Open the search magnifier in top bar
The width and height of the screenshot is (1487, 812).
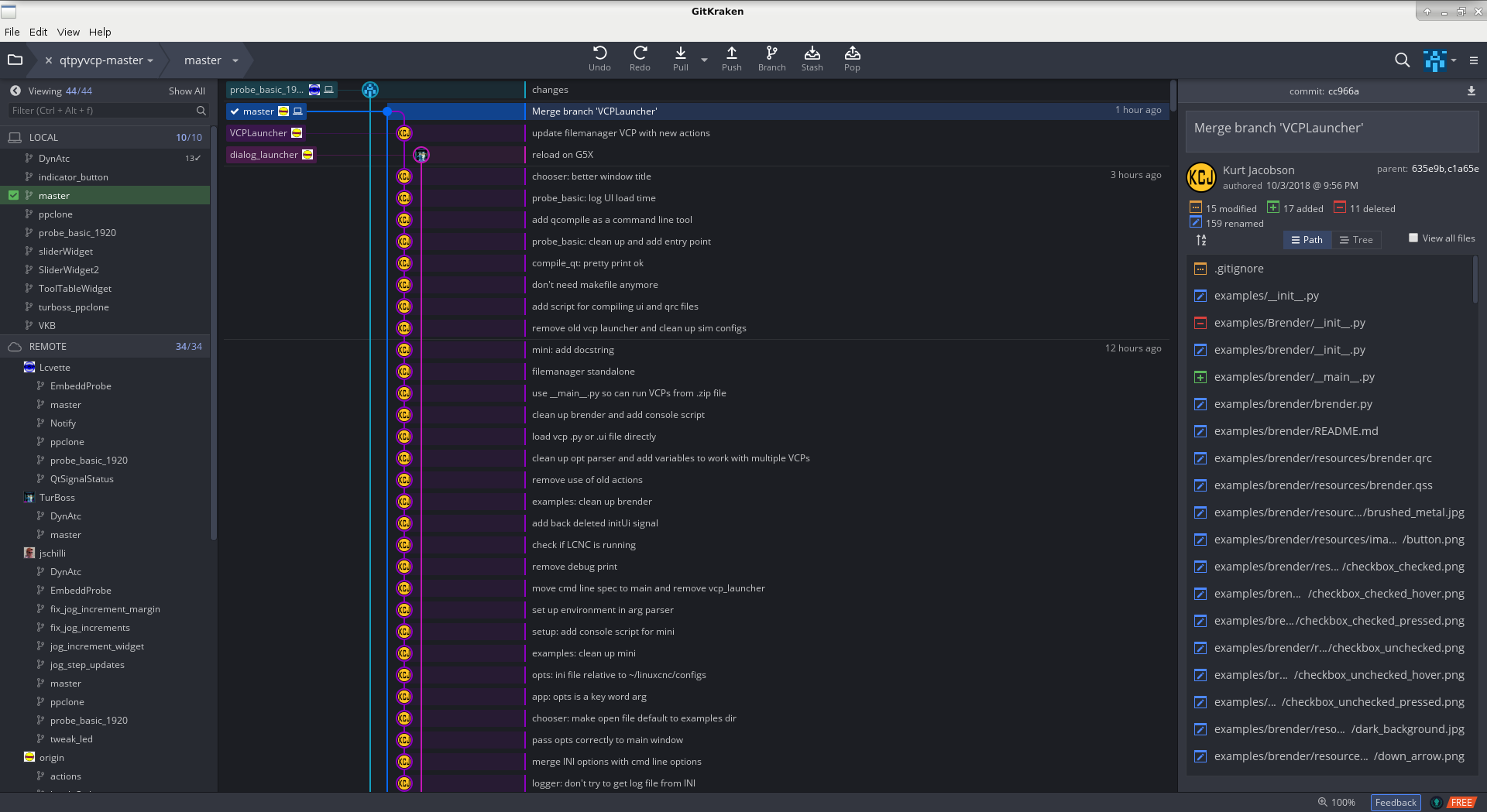click(x=1402, y=60)
